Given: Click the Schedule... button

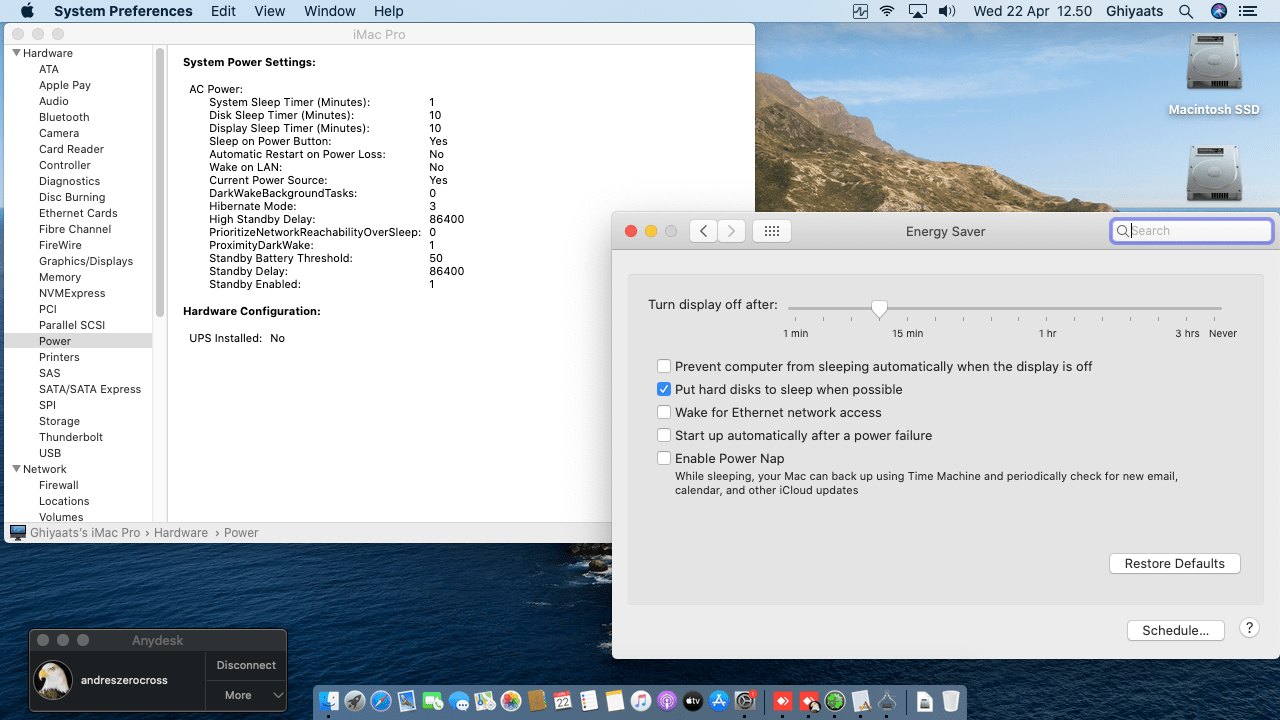Looking at the screenshot, I should click(1175, 631).
